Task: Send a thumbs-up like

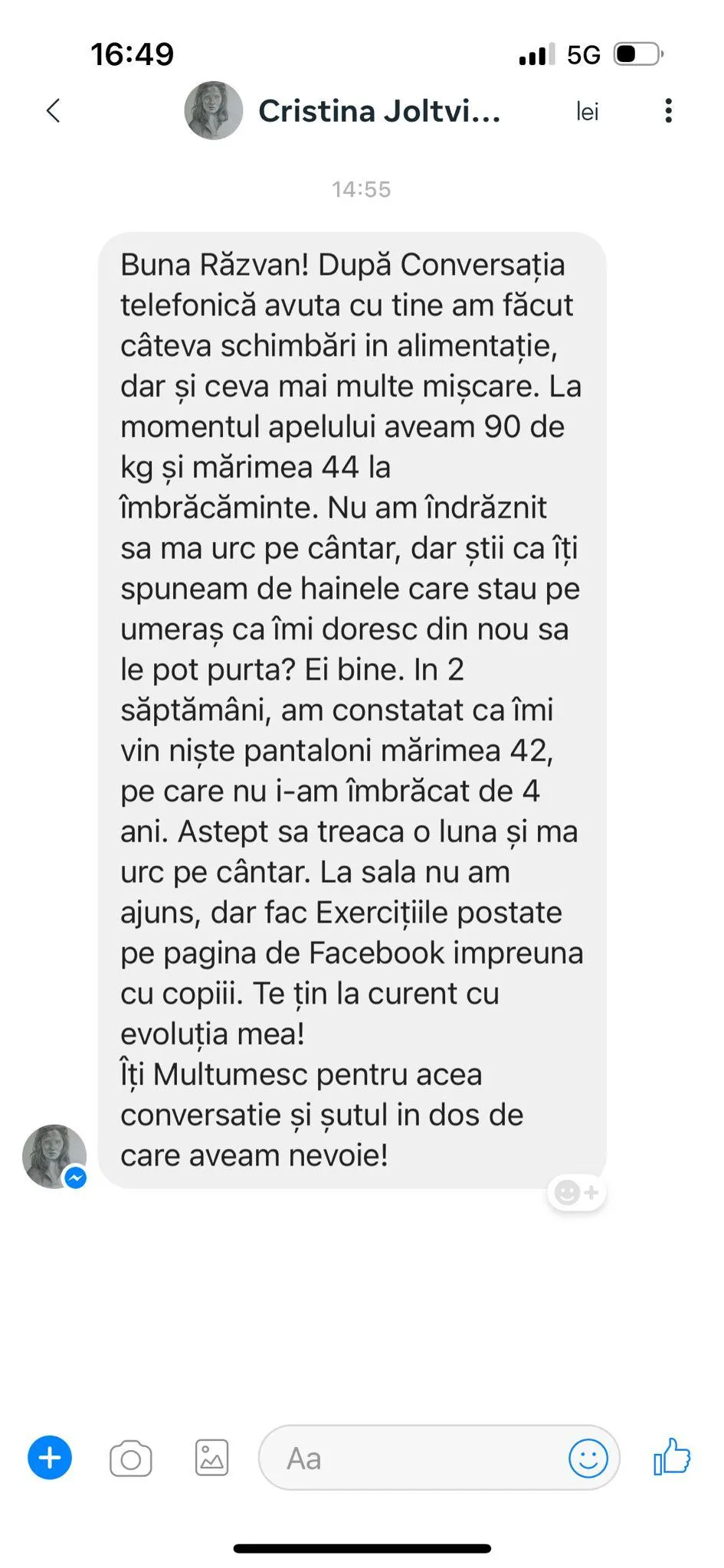Action: click(672, 1456)
